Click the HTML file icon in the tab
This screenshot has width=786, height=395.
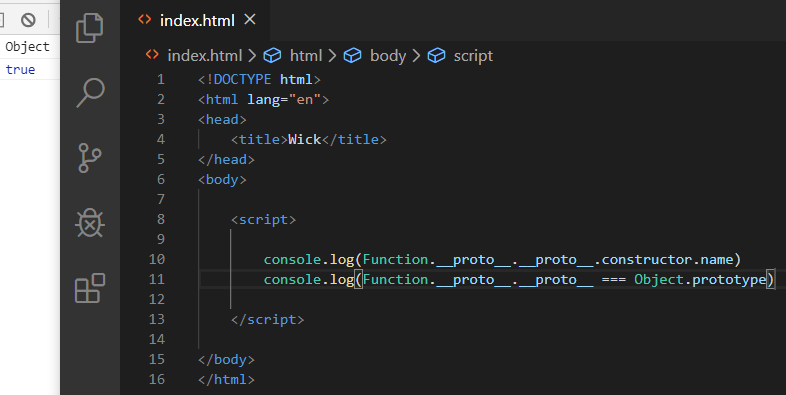pyautogui.click(x=145, y=20)
